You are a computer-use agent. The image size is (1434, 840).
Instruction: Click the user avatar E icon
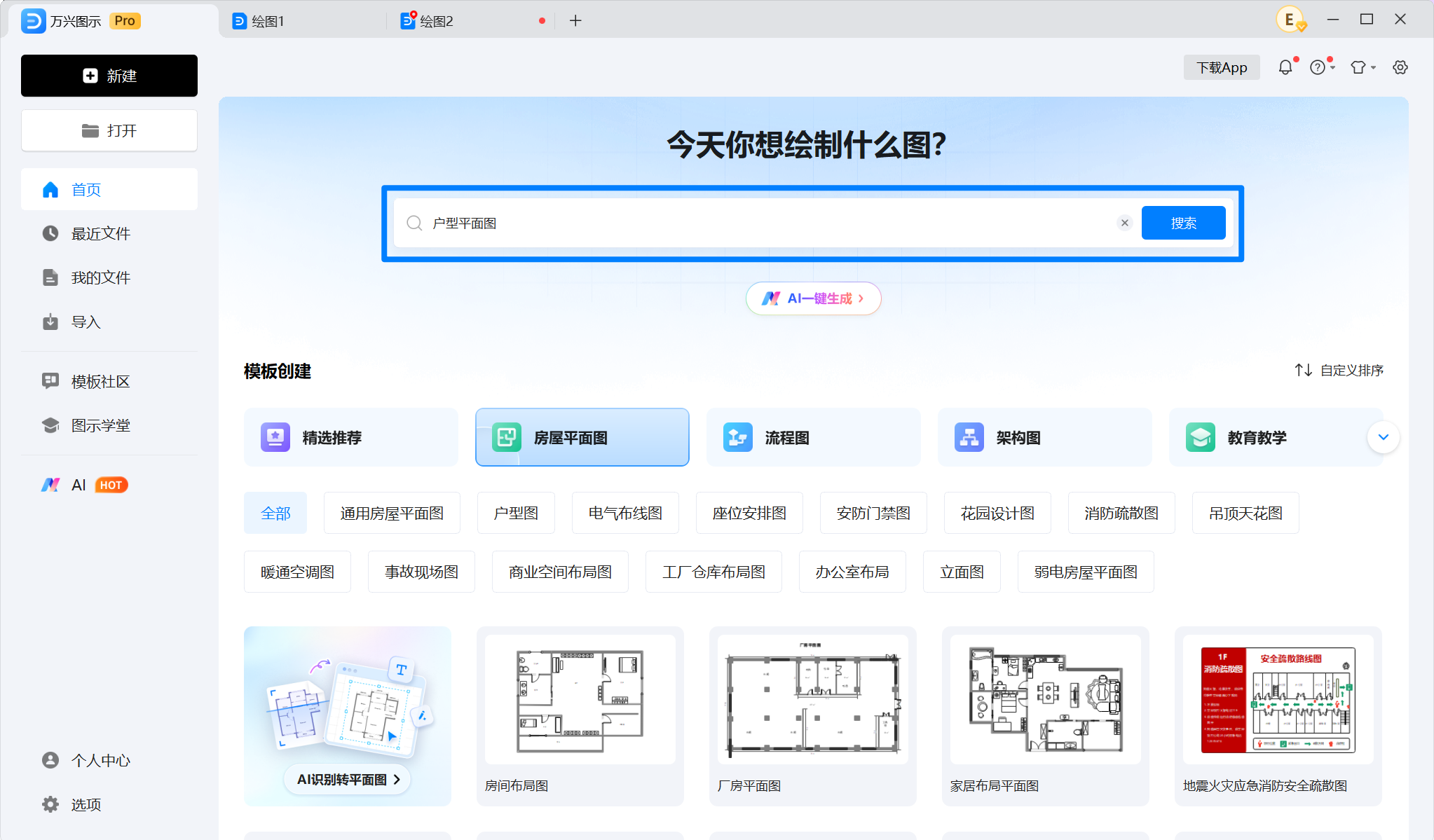(1290, 20)
